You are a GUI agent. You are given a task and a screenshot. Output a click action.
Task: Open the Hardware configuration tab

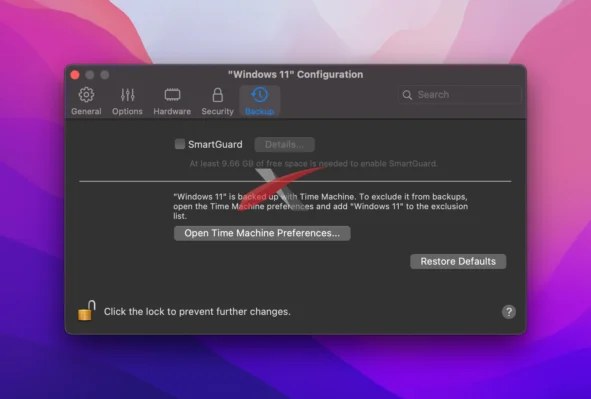click(172, 101)
